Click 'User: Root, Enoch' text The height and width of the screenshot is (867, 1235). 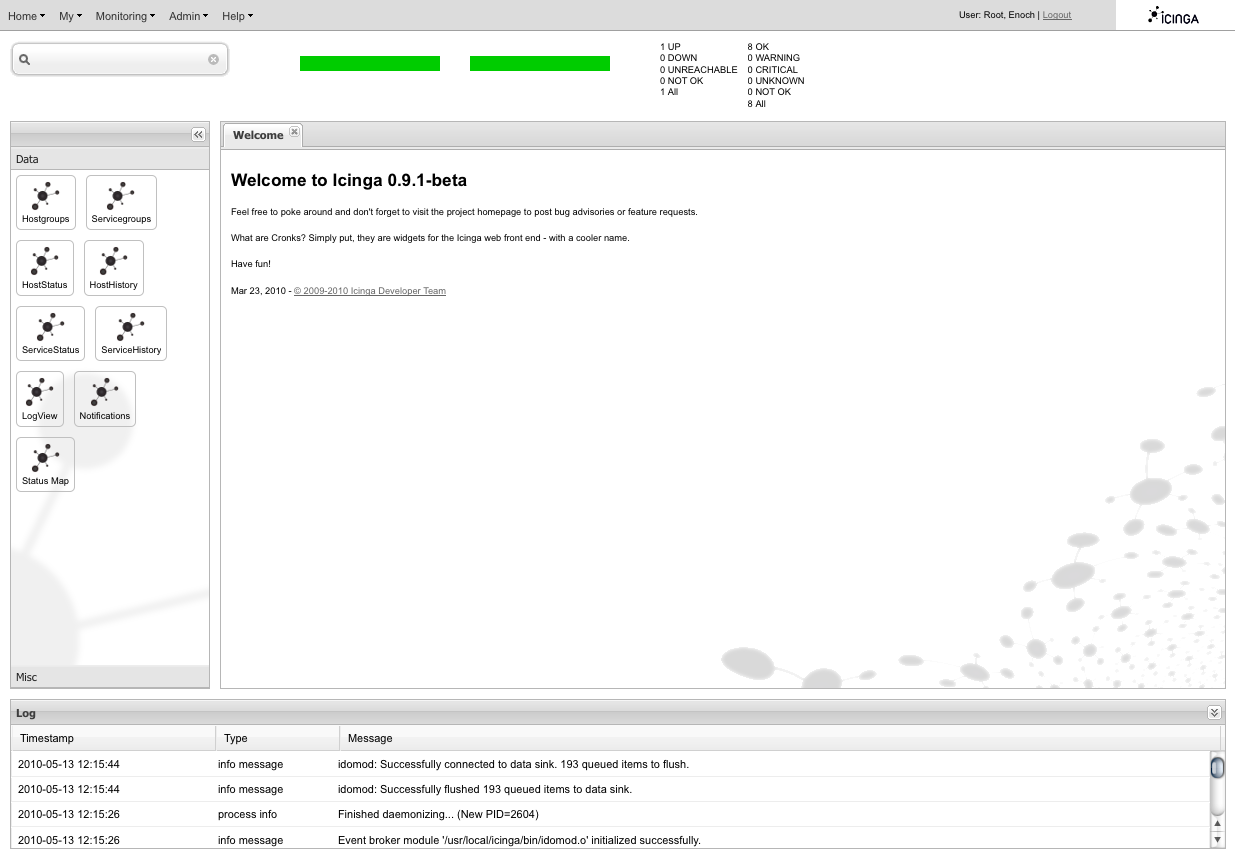tap(997, 15)
